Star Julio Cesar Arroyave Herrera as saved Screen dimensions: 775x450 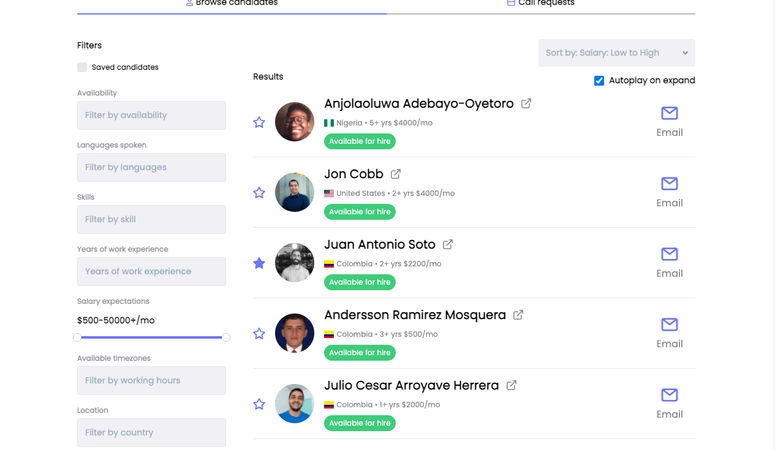point(259,404)
